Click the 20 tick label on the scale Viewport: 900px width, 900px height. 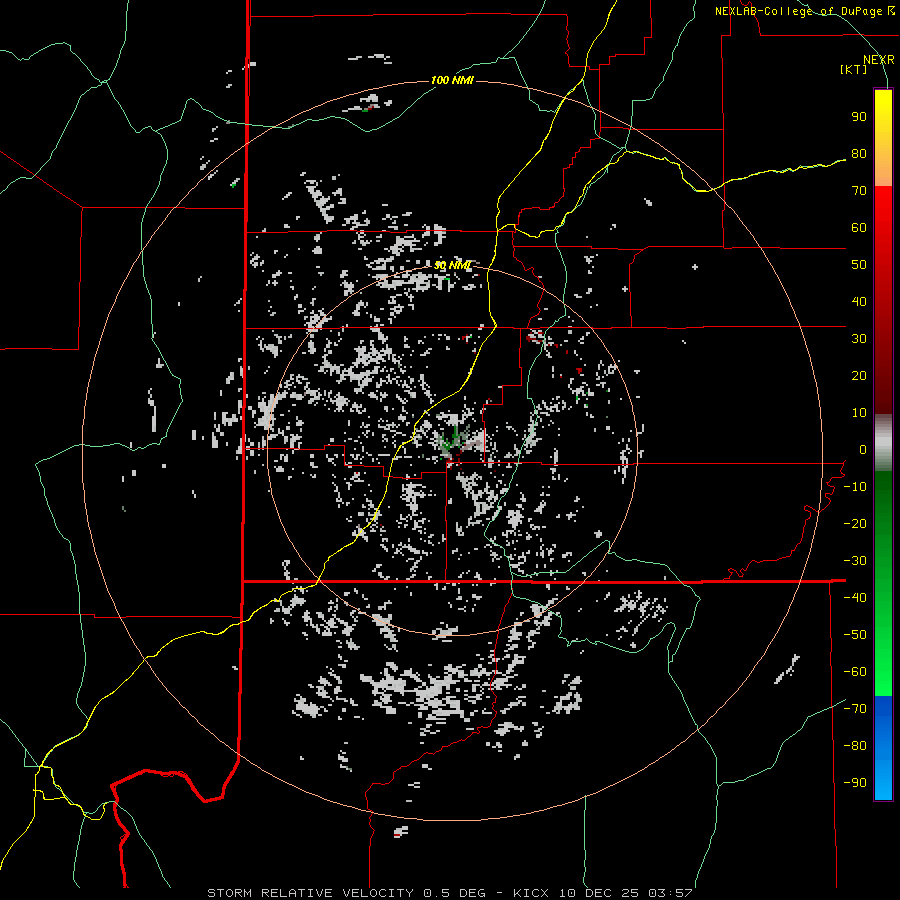tap(859, 376)
